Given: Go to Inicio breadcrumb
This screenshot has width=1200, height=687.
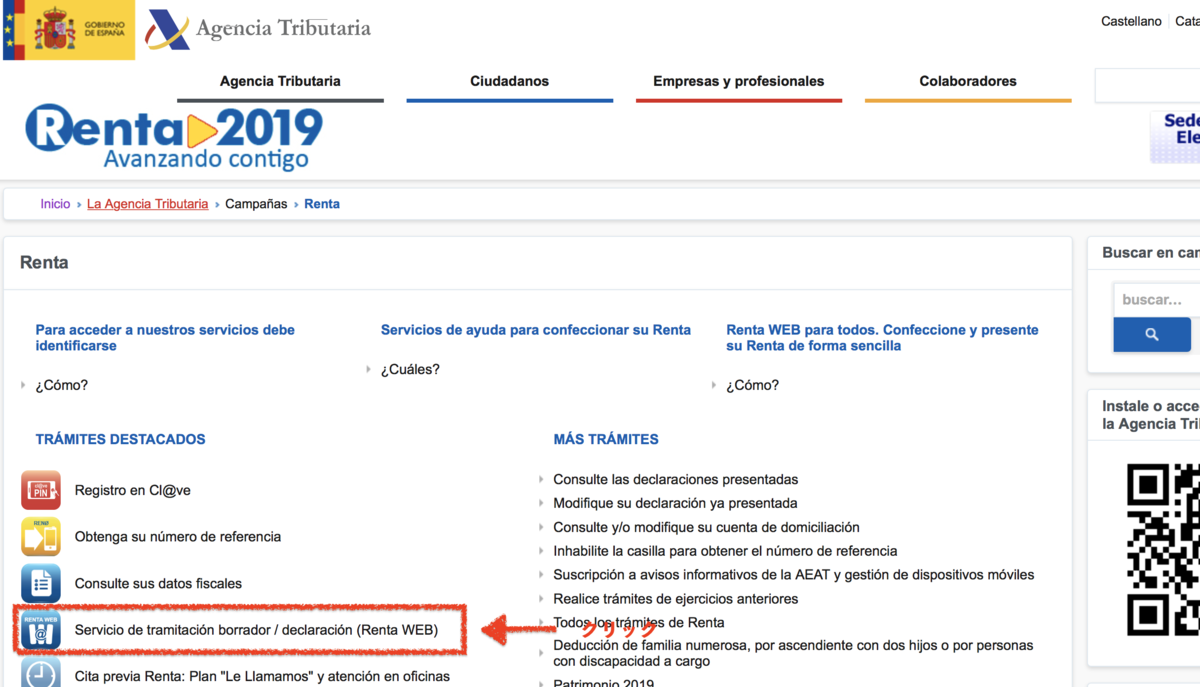Looking at the screenshot, I should [55, 204].
